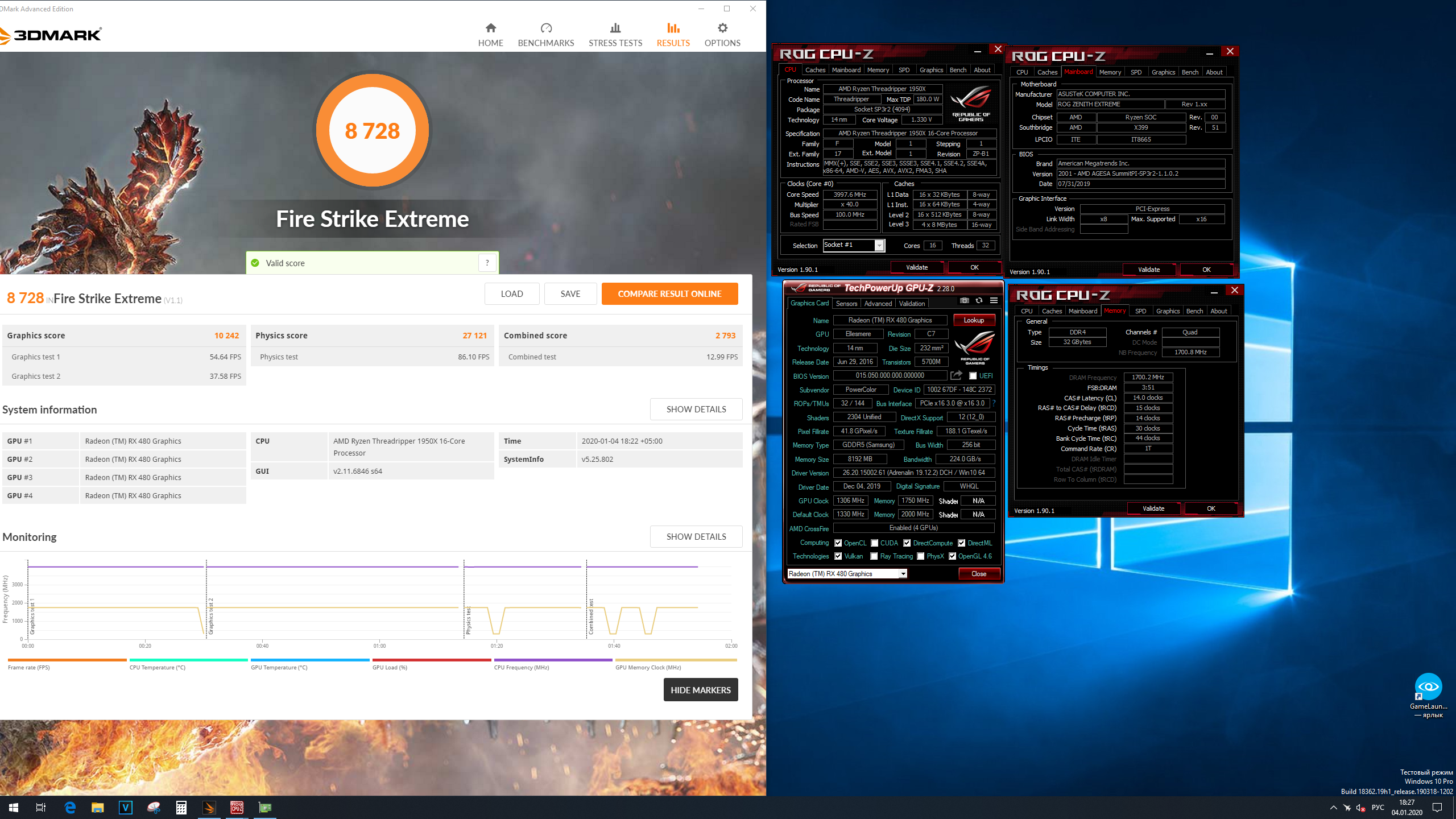Viewport: 1456px width, 819px height.
Task: Click Validate in the CPU-Z Memory window
Action: (x=1153, y=508)
